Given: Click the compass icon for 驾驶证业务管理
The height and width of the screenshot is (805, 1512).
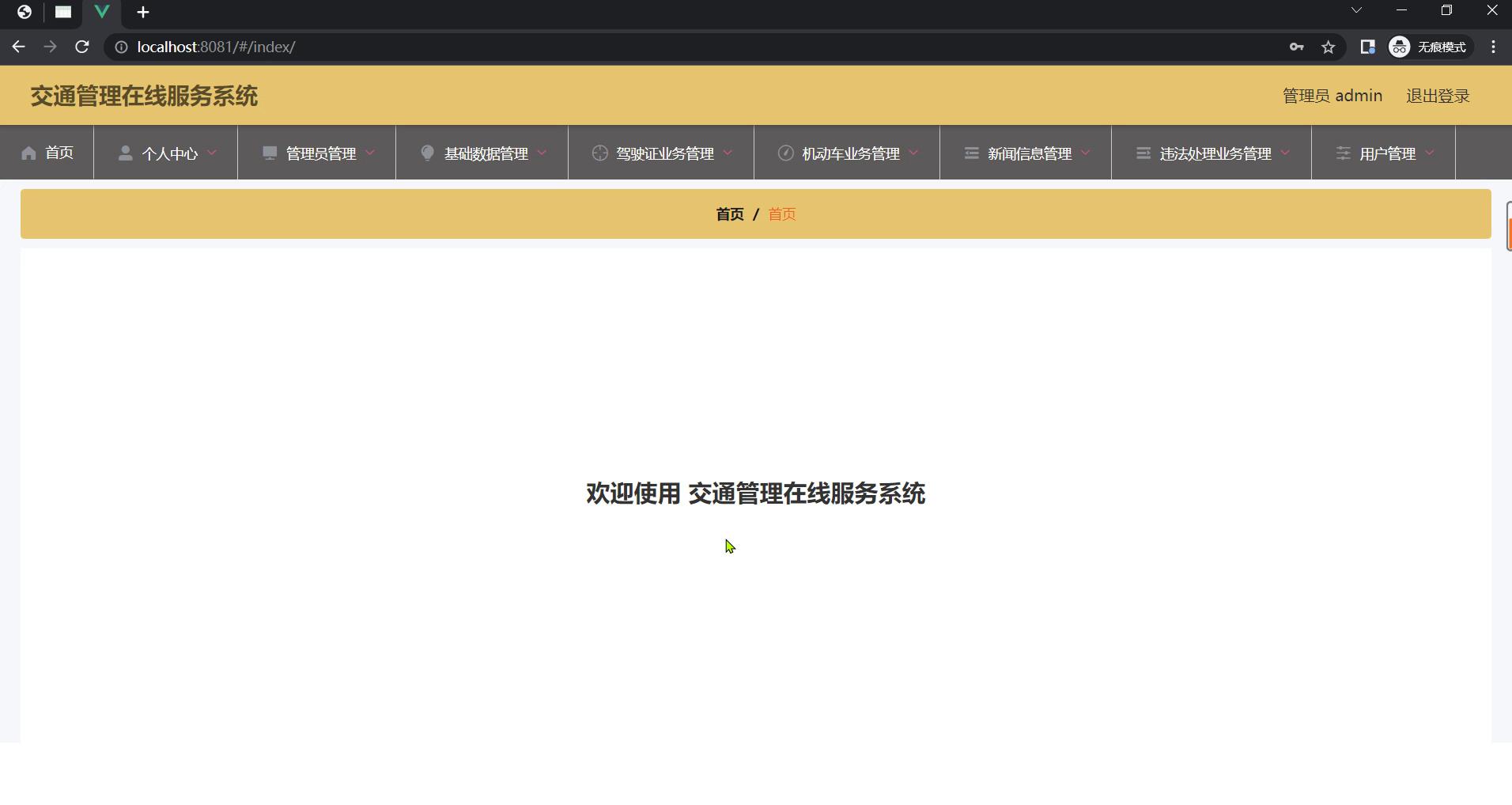Looking at the screenshot, I should (x=599, y=153).
